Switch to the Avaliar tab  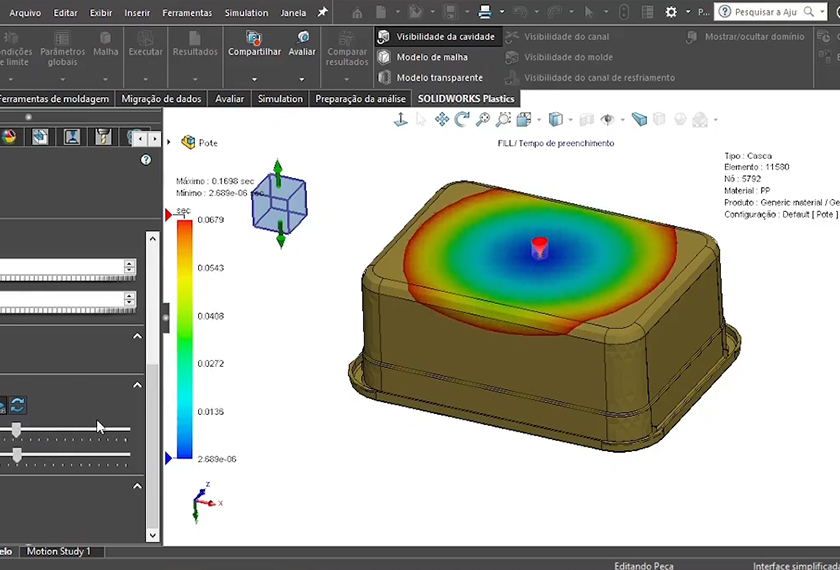click(x=229, y=99)
